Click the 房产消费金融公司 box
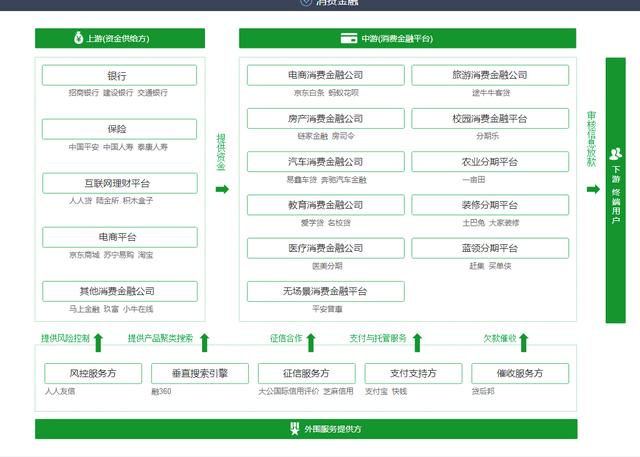 click(326, 118)
